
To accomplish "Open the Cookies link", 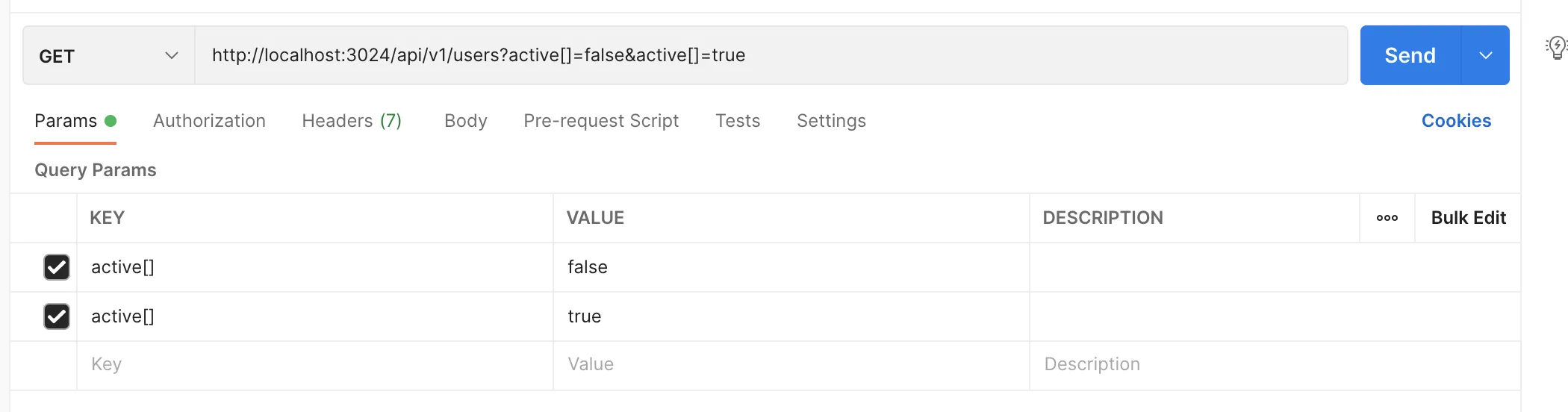I will pyautogui.click(x=1456, y=121).
